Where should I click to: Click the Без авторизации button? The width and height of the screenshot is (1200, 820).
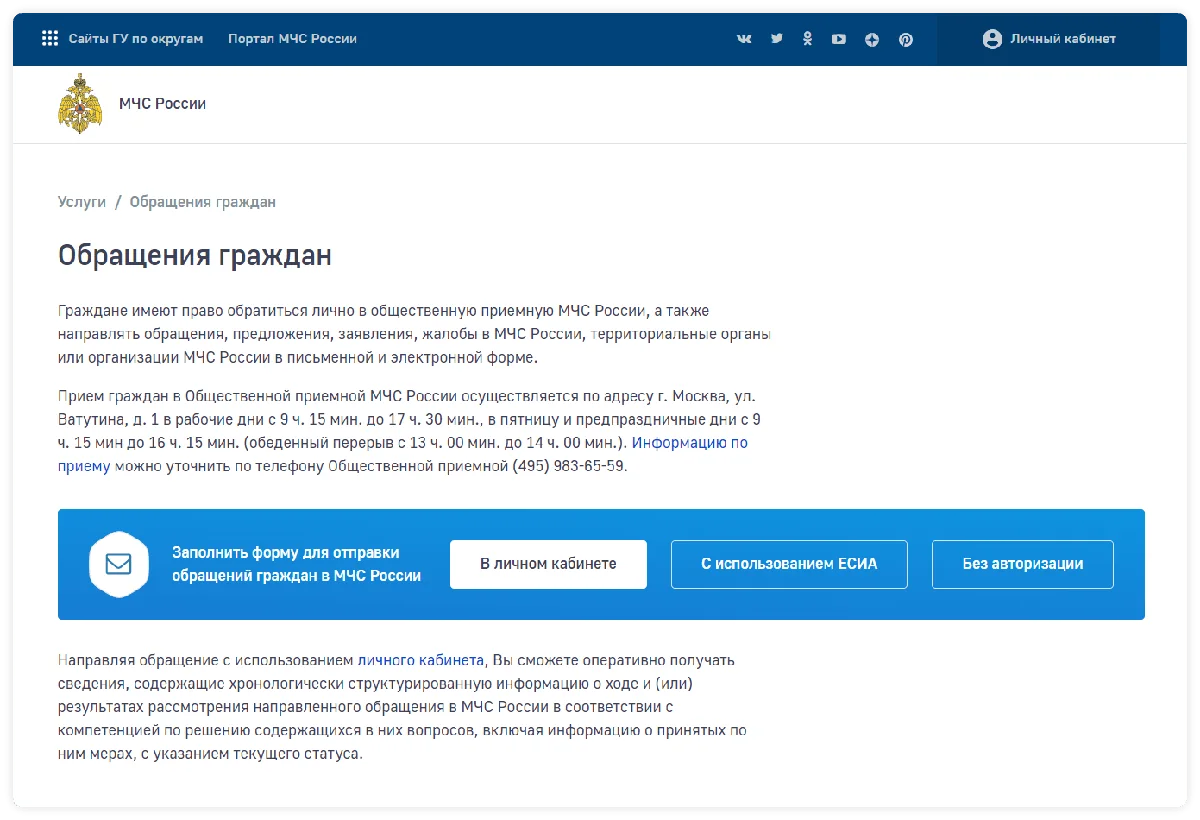1022,564
